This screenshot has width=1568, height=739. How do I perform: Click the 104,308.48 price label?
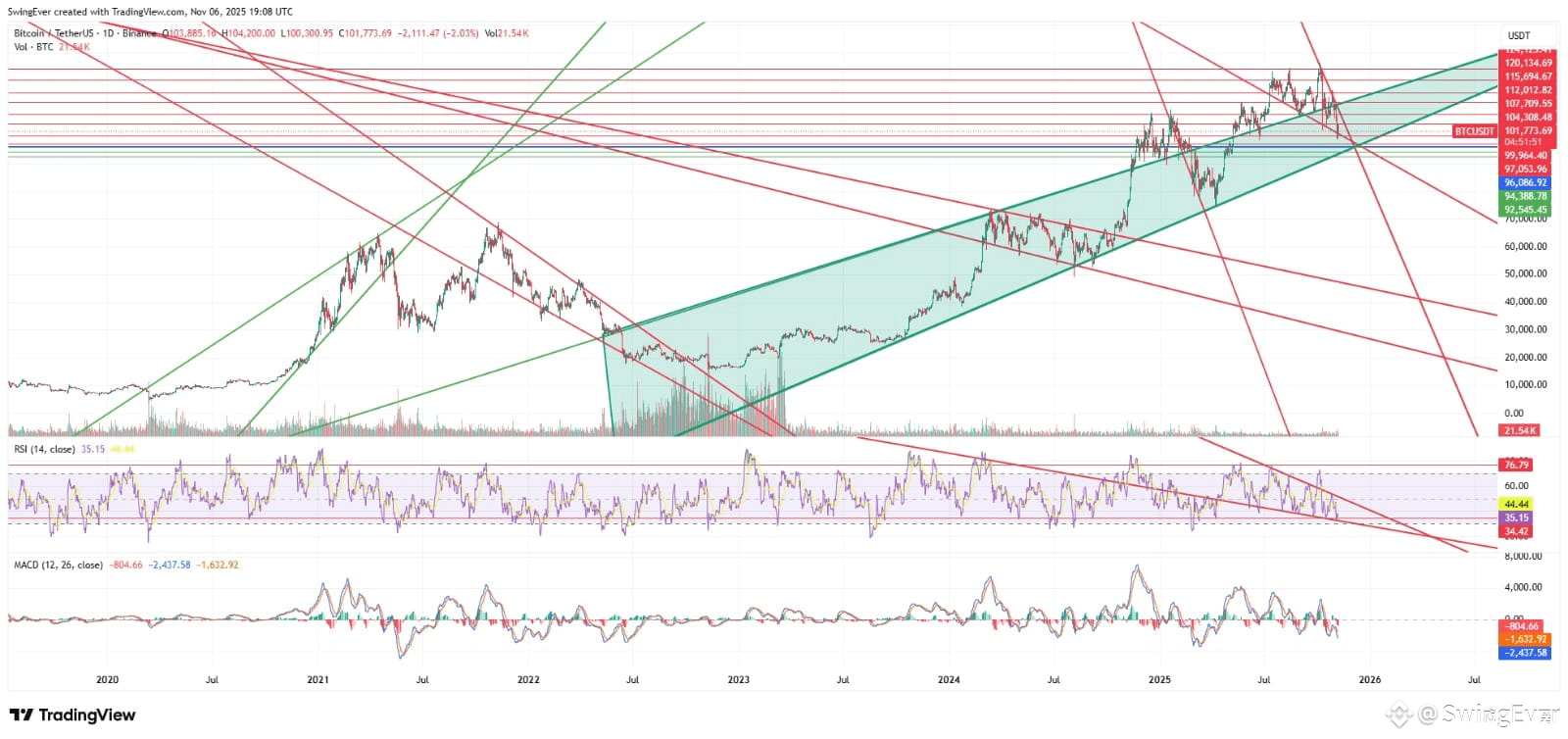click(x=1528, y=118)
